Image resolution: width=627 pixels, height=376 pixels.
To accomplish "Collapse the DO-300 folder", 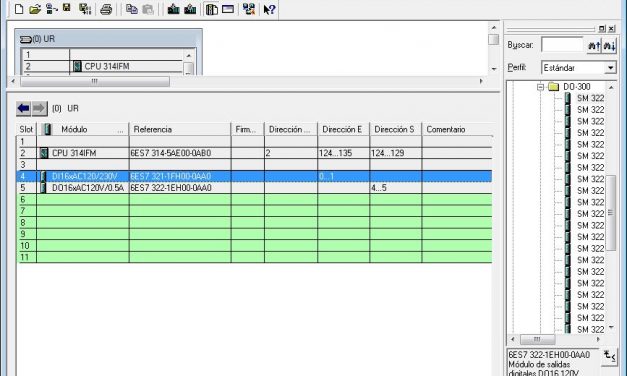I will (x=541, y=87).
